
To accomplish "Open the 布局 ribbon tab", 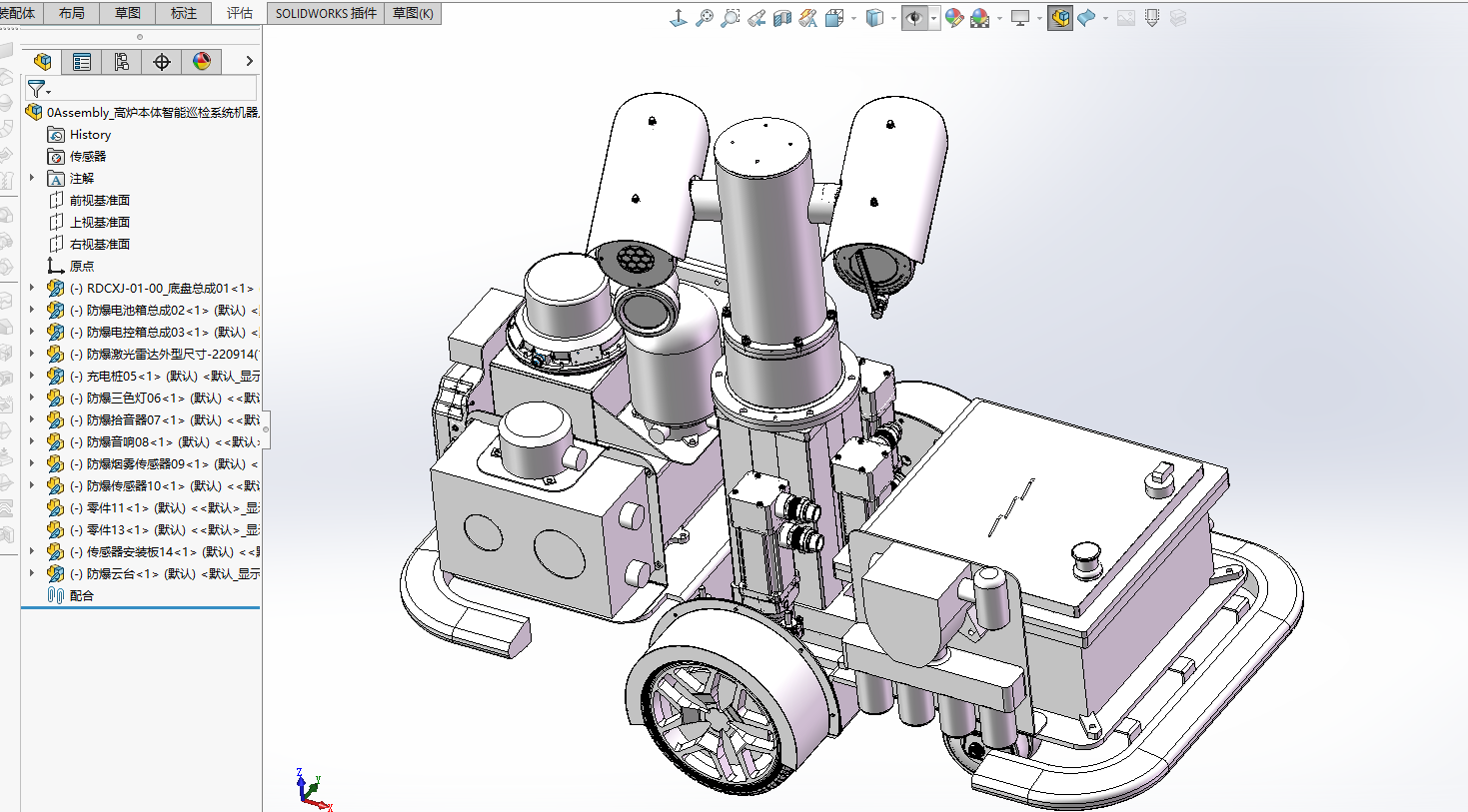I will pyautogui.click(x=72, y=13).
